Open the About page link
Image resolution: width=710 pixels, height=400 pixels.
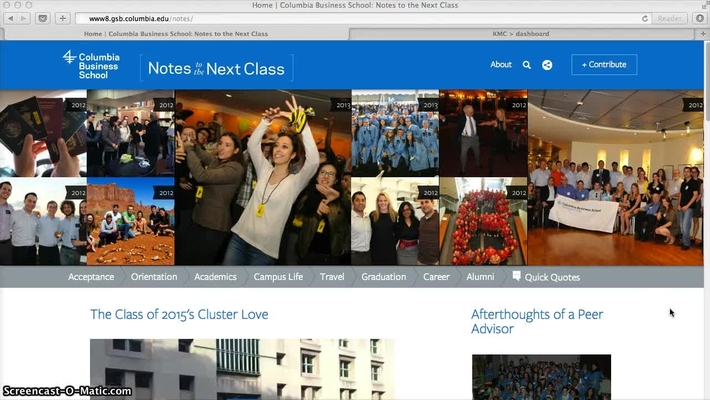coord(501,65)
